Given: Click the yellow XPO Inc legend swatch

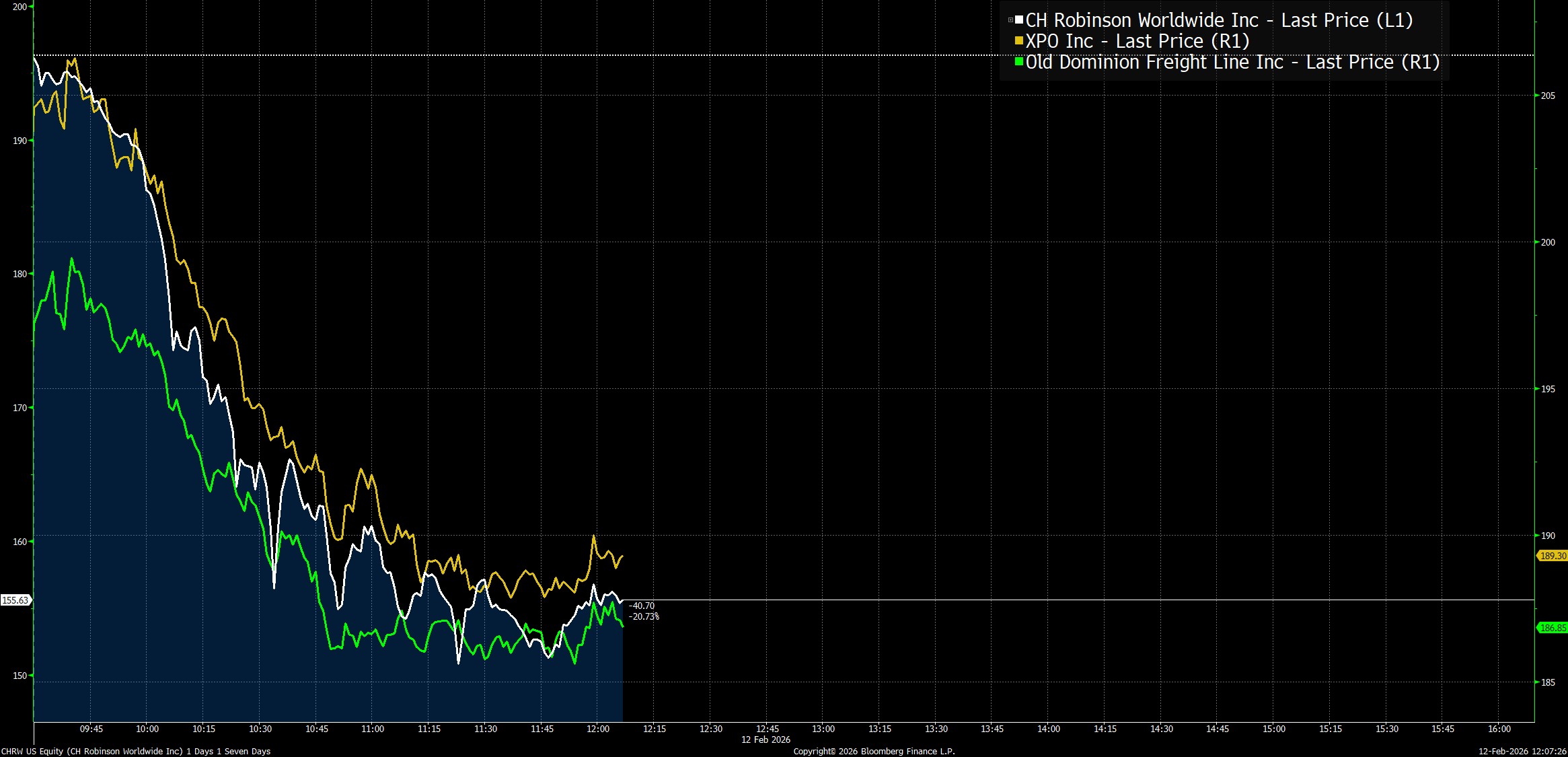Looking at the screenshot, I should click(x=1019, y=41).
